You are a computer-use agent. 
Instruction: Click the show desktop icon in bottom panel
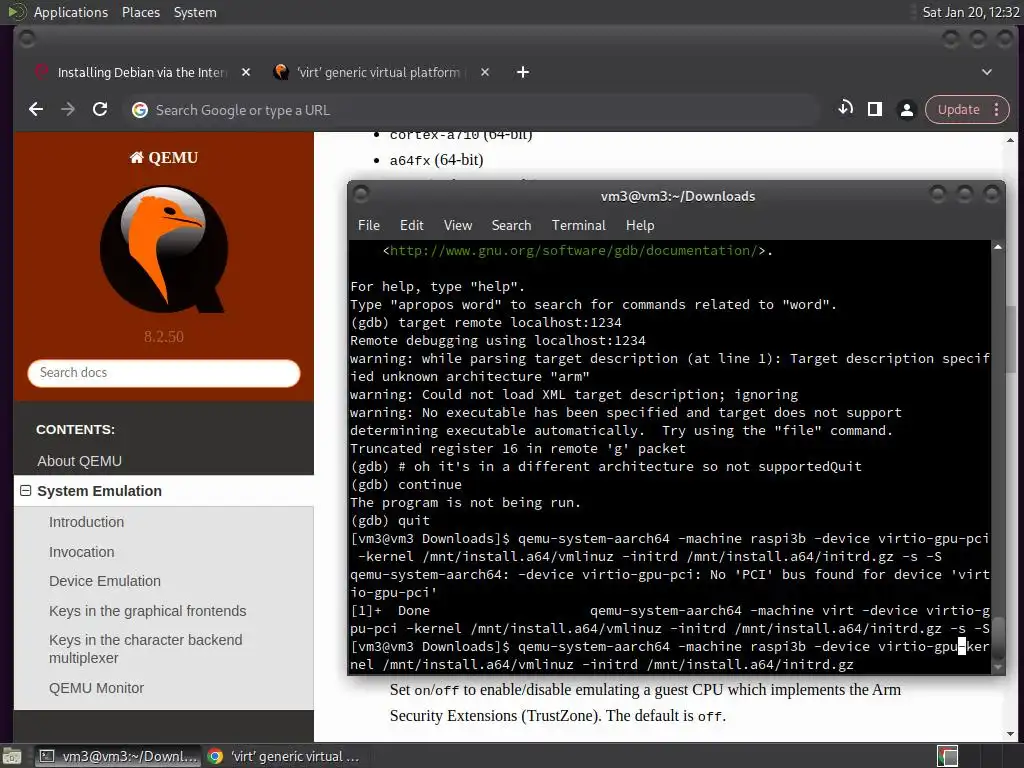(x=12, y=756)
